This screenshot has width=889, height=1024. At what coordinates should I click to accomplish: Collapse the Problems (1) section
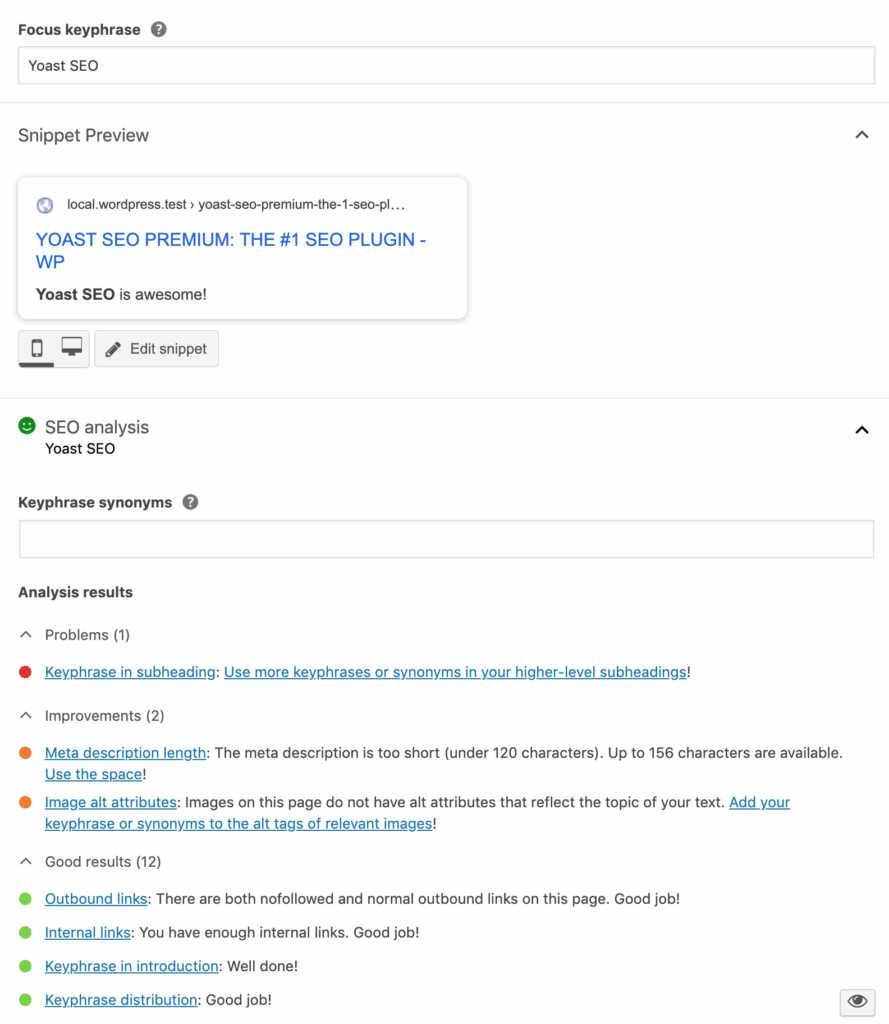25,634
